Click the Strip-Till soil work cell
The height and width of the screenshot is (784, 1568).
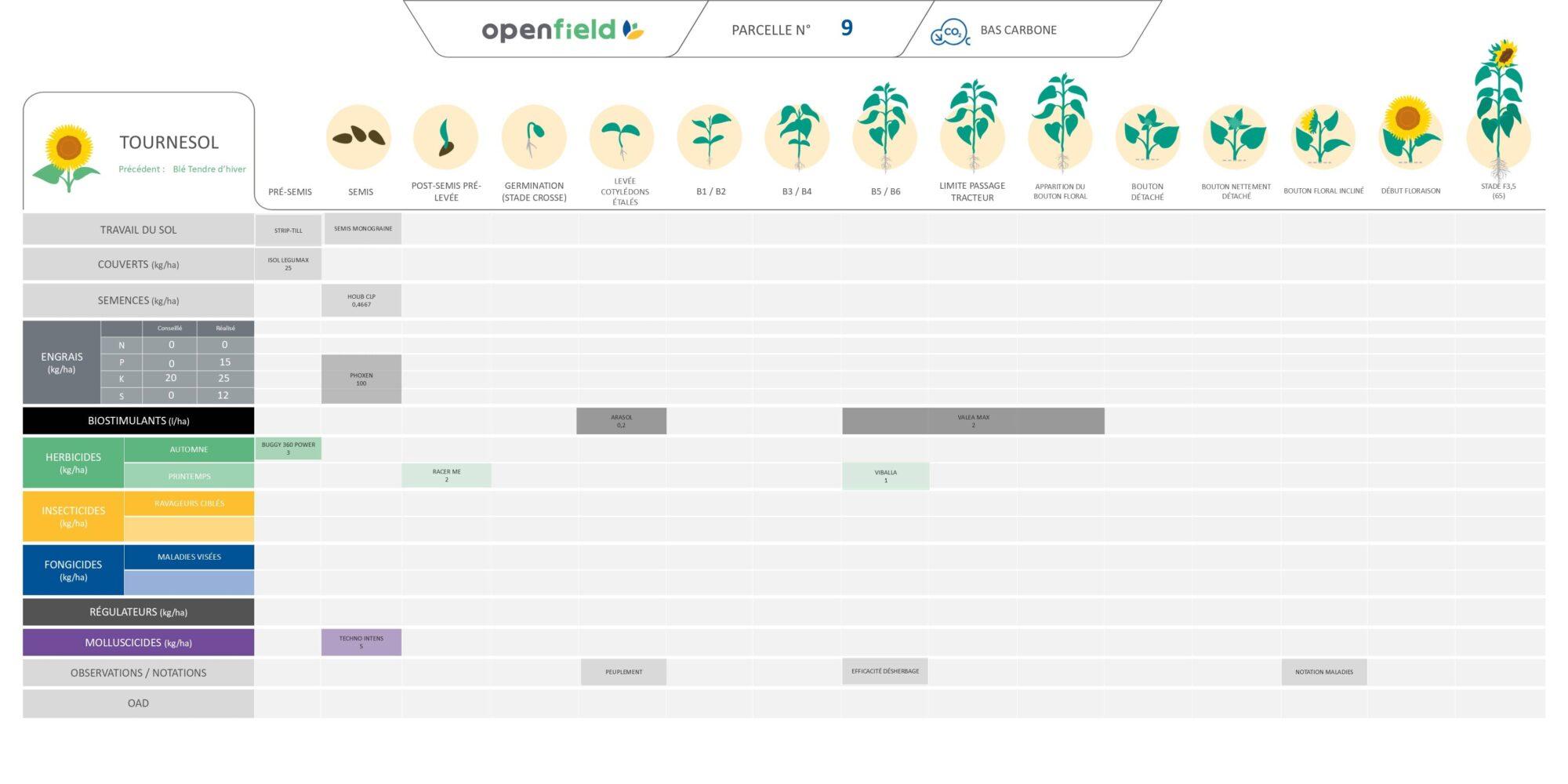point(288,230)
